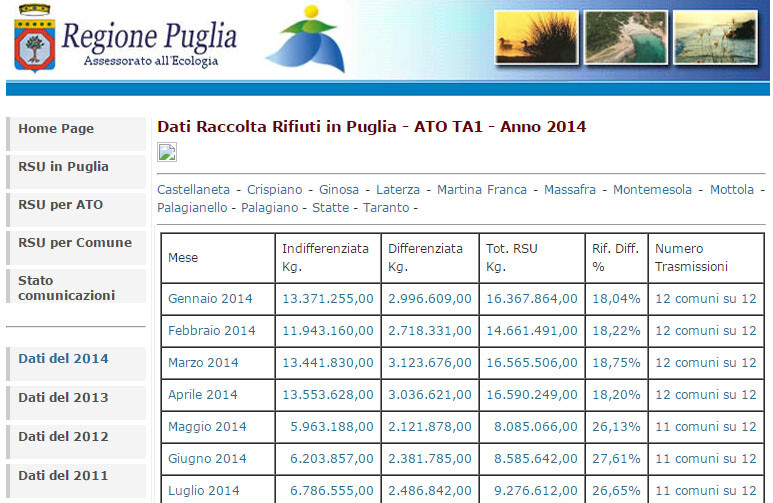Select RSU per ATO sidebar item

coord(76,210)
